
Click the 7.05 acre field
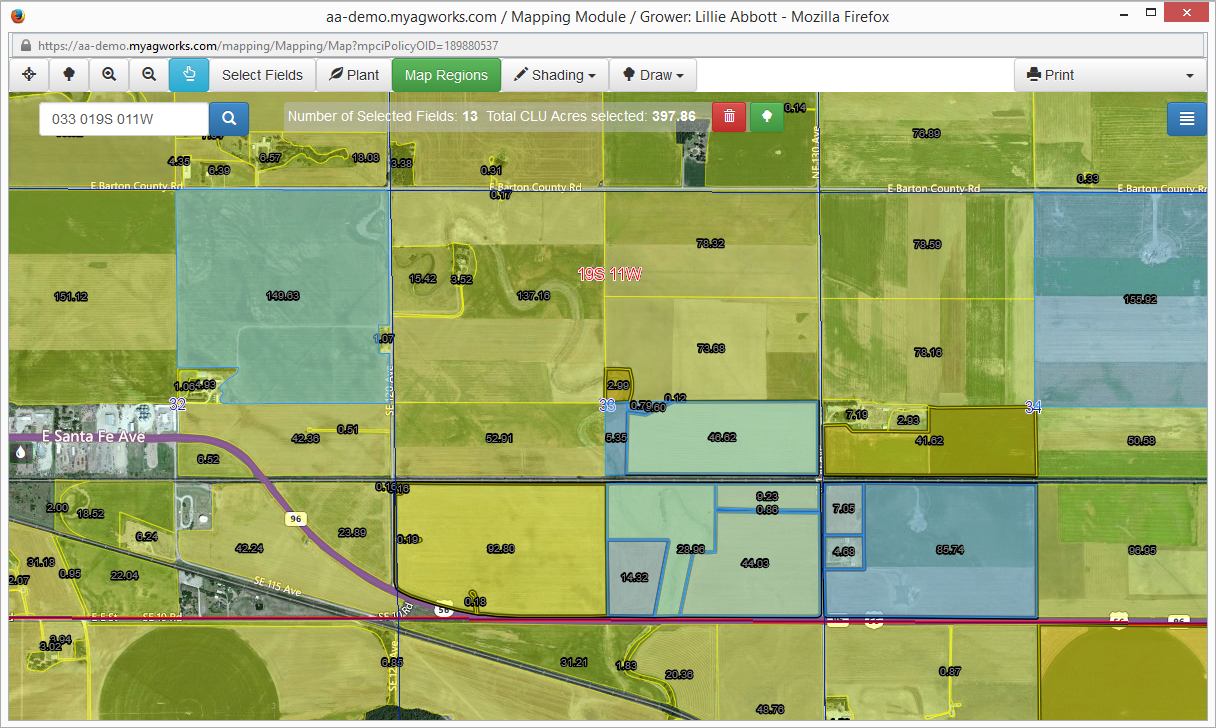[843, 509]
